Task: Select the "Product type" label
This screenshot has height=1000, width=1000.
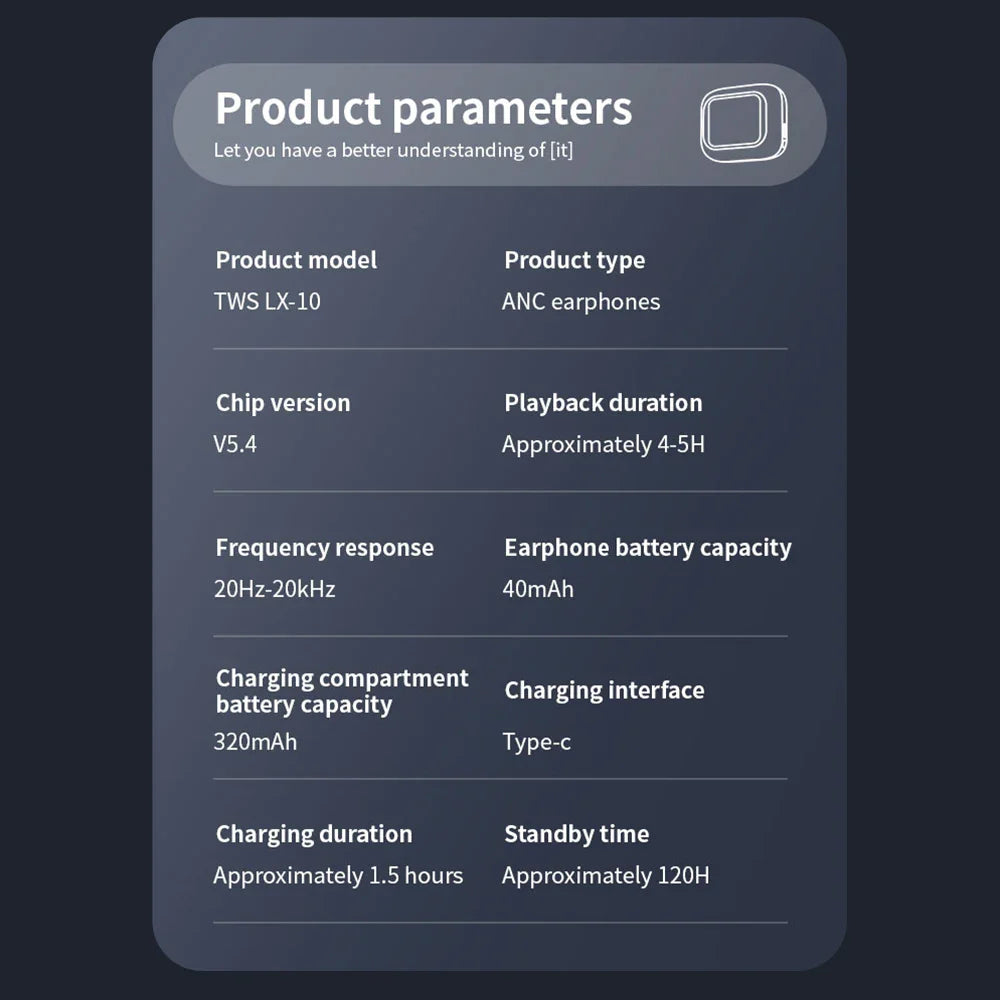Action: [574, 260]
